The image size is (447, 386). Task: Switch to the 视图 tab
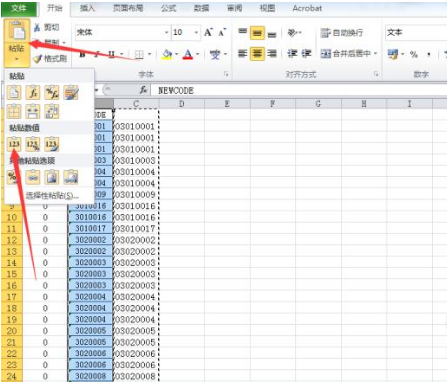click(267, 8)
